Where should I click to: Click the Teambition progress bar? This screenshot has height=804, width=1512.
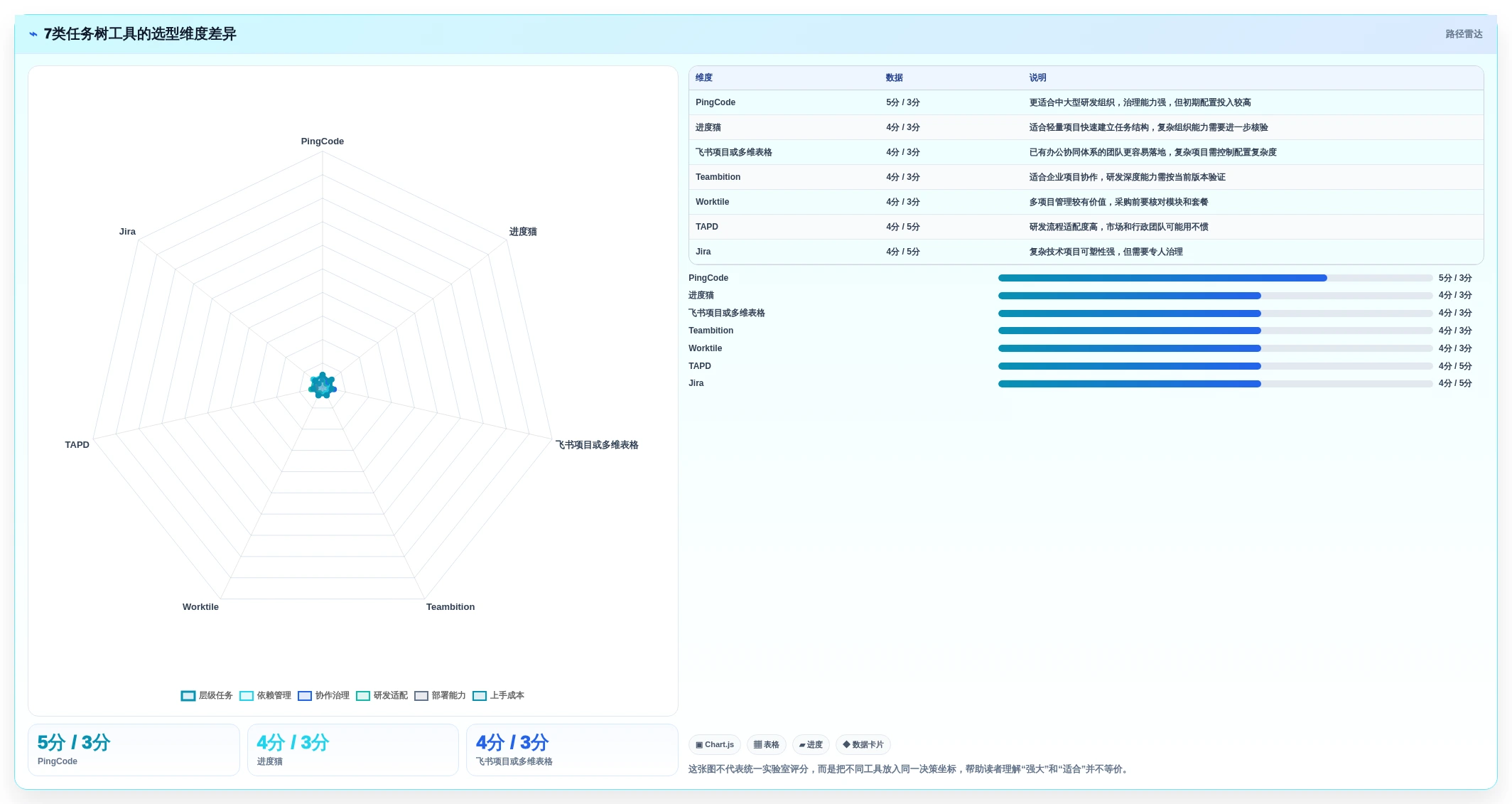click(1215, 331)
